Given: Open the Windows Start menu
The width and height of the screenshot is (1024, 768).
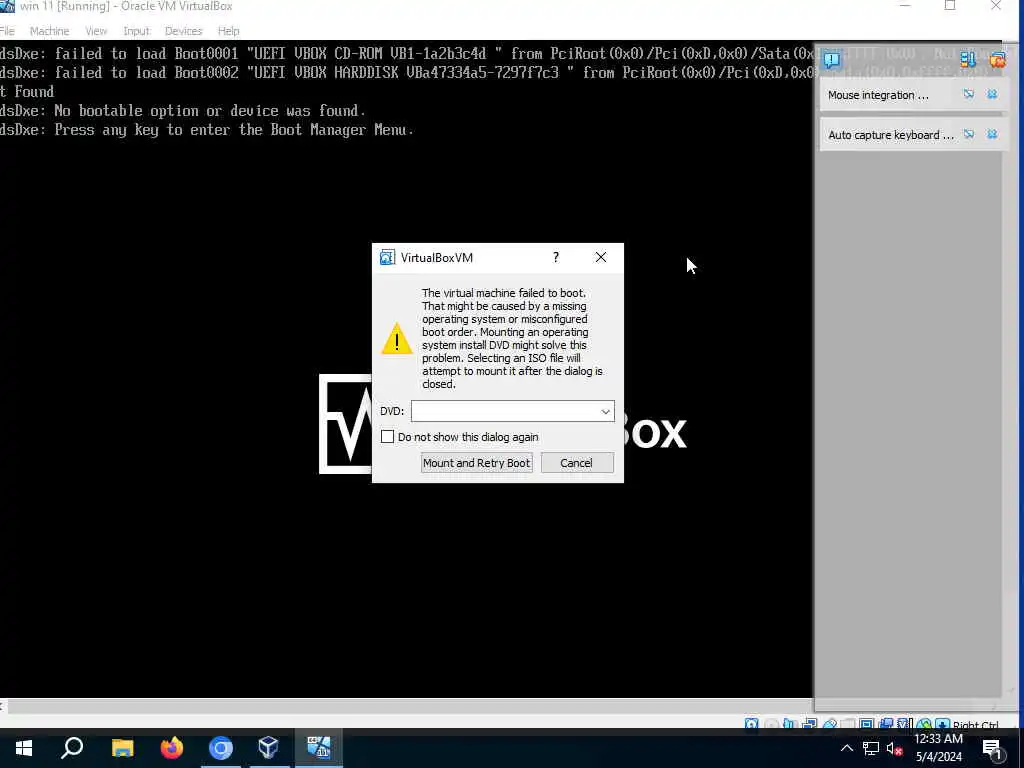Looking at the screenshot, I should click(x=24, y=748).
